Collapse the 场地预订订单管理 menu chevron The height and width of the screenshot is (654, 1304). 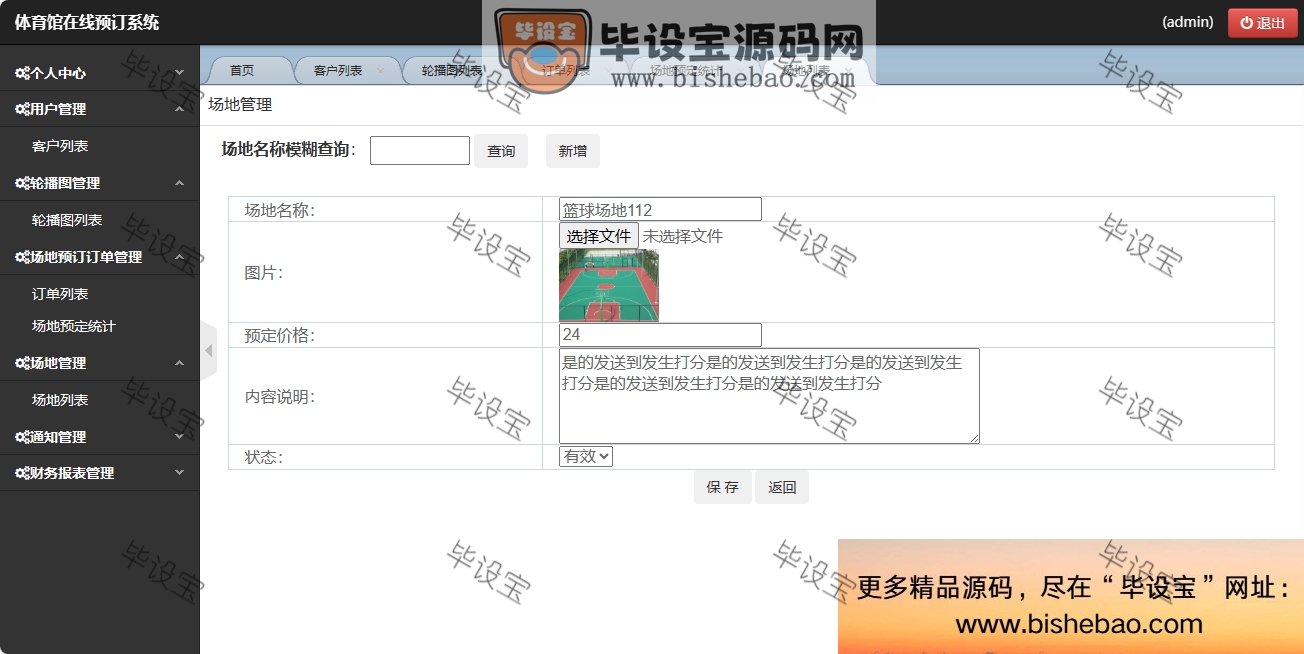[x=179, y=257]
